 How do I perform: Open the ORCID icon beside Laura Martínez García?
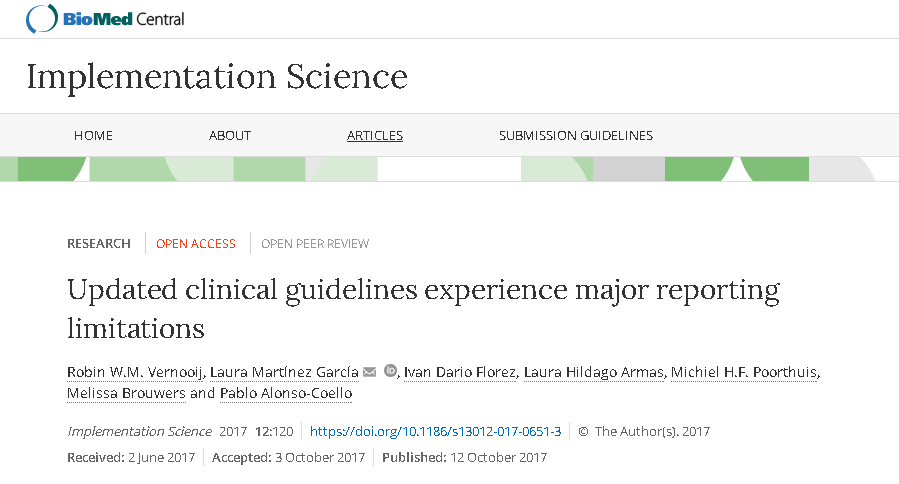coord(390,372)
